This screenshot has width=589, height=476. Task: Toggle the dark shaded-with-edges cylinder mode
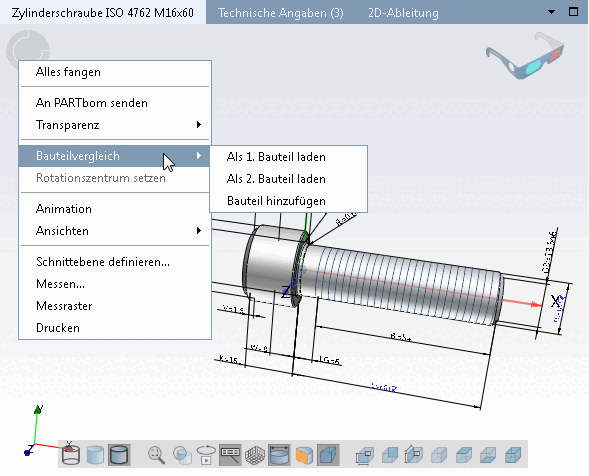119,455
